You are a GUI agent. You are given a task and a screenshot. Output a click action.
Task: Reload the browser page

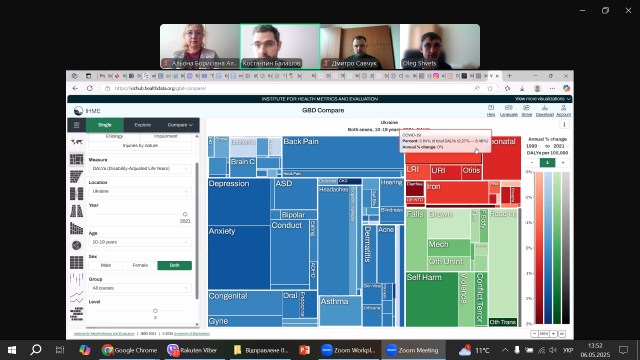click(x=90, y=88)
